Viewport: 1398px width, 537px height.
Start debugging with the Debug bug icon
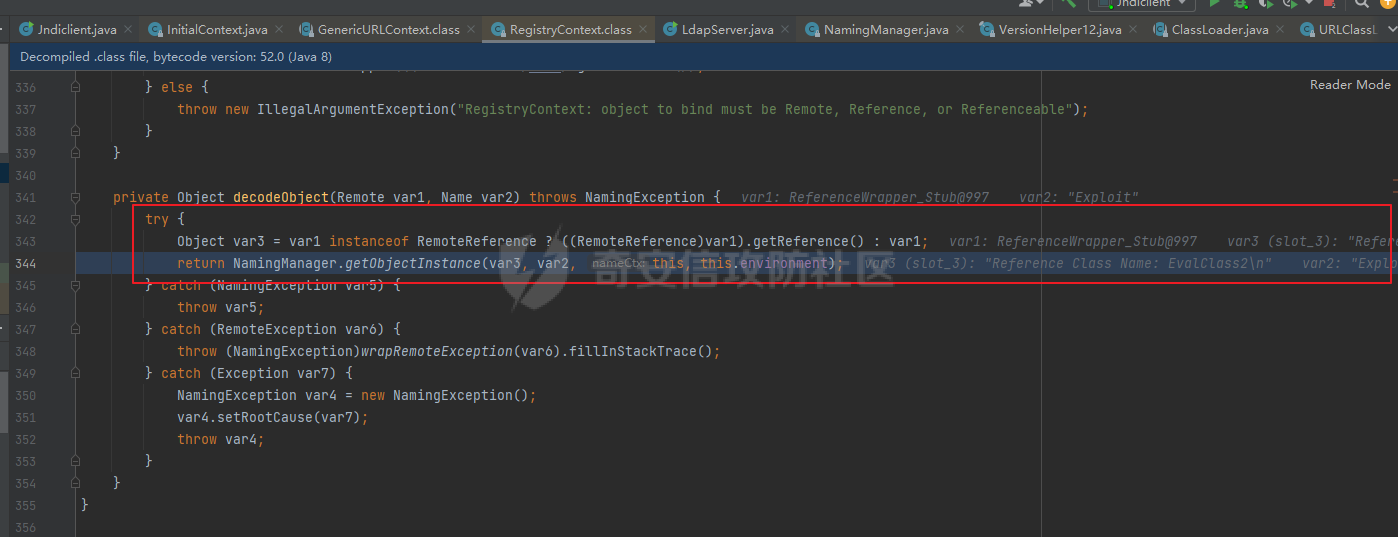(1241, 4)
